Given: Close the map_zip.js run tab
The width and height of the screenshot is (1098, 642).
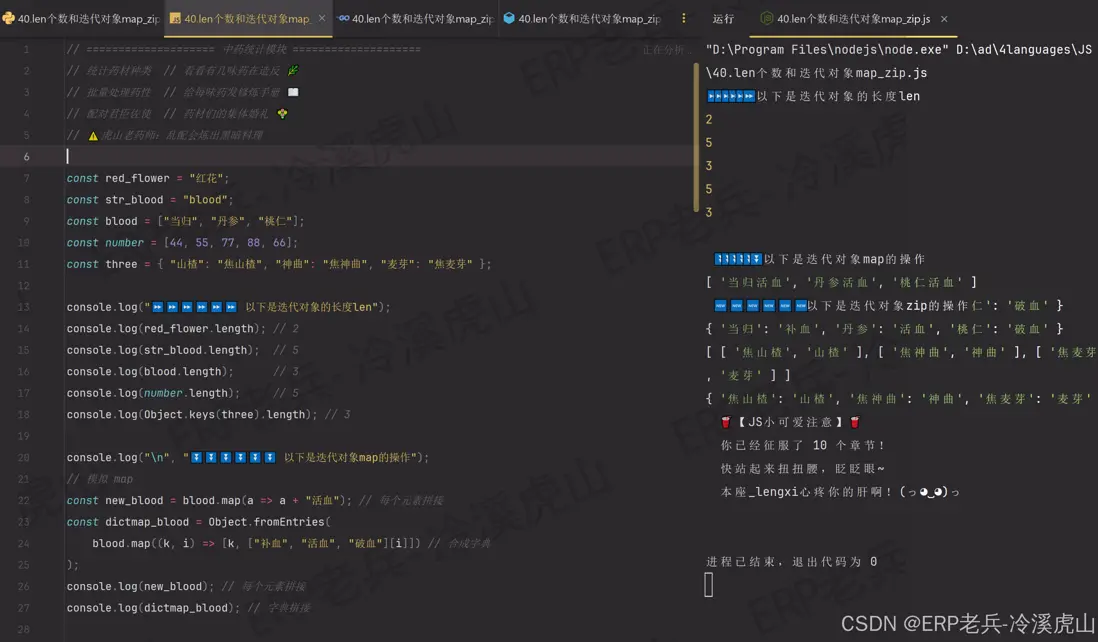Looking at the screenshot, I should pos(944,19).
